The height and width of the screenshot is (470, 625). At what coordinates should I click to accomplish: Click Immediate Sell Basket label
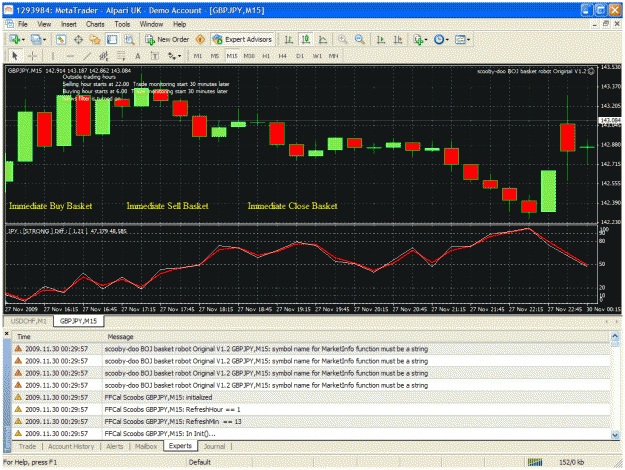(167, 206)
